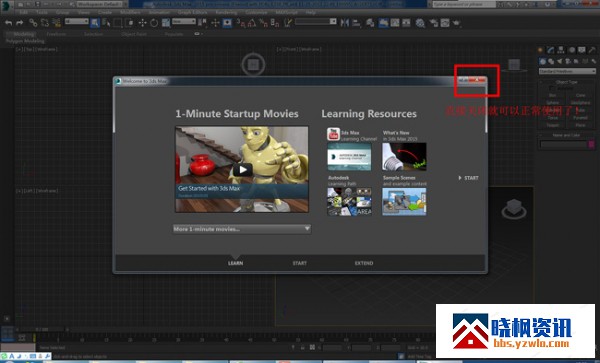Select the Select and Link tool

coord(33,23)
